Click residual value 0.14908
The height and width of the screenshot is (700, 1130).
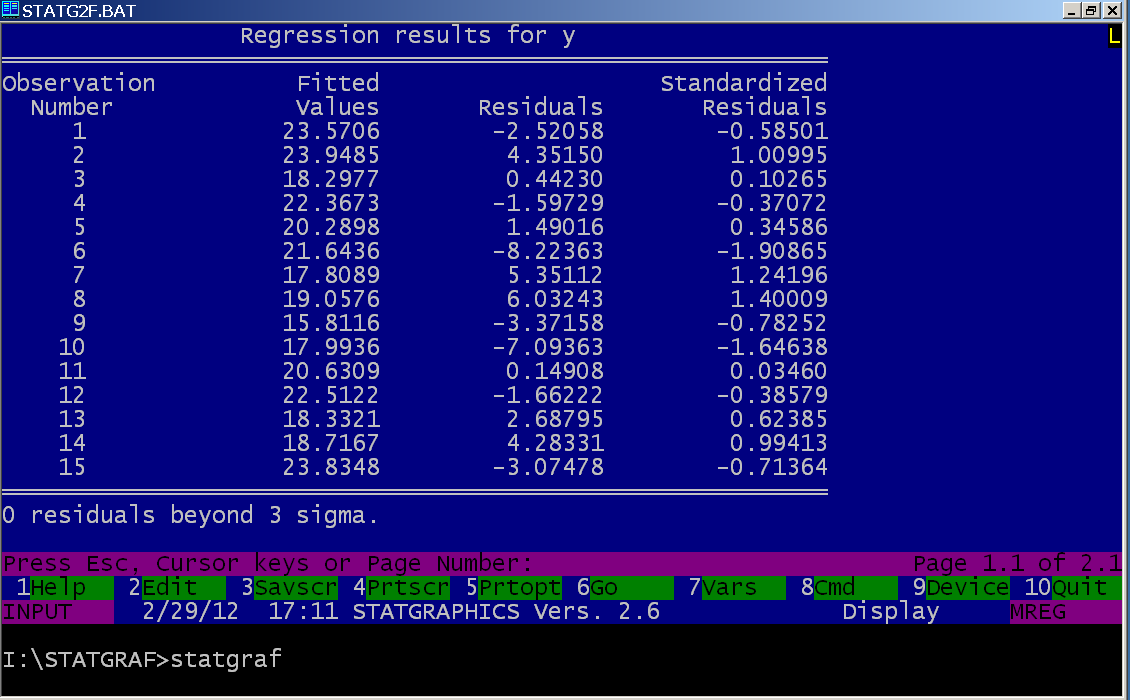[555, 371]
